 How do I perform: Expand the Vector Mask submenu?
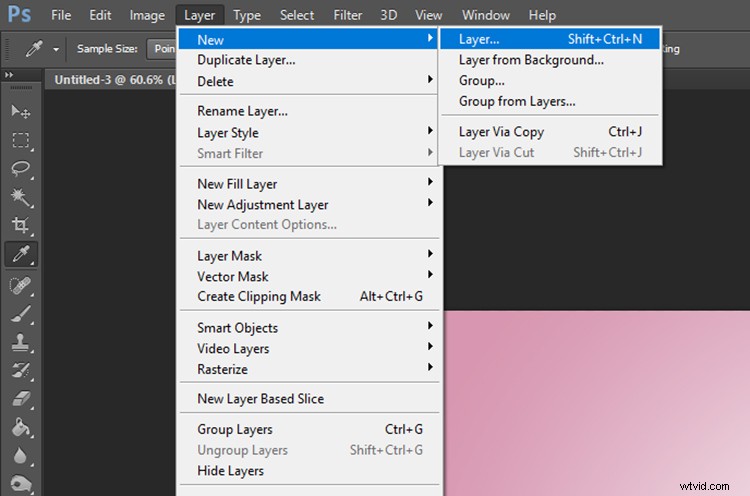point(308,276)
